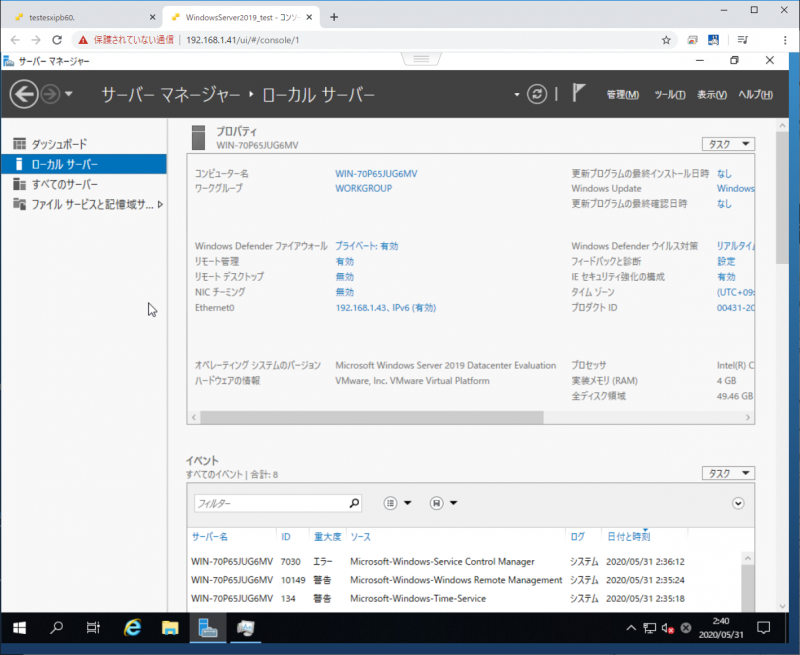Open navigation history dropdown arrow
Screen dimensions: 800x655
pyautogui.click(x=69, y=94)
